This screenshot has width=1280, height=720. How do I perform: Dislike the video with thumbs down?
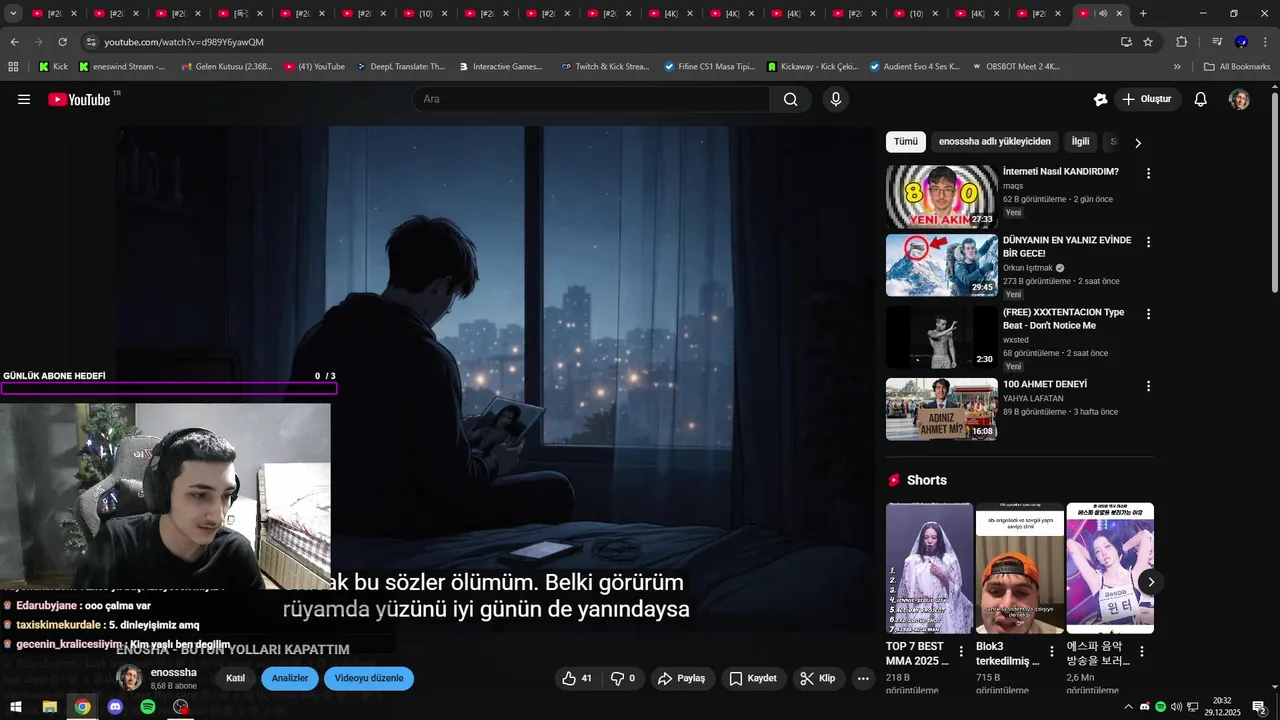624,678
